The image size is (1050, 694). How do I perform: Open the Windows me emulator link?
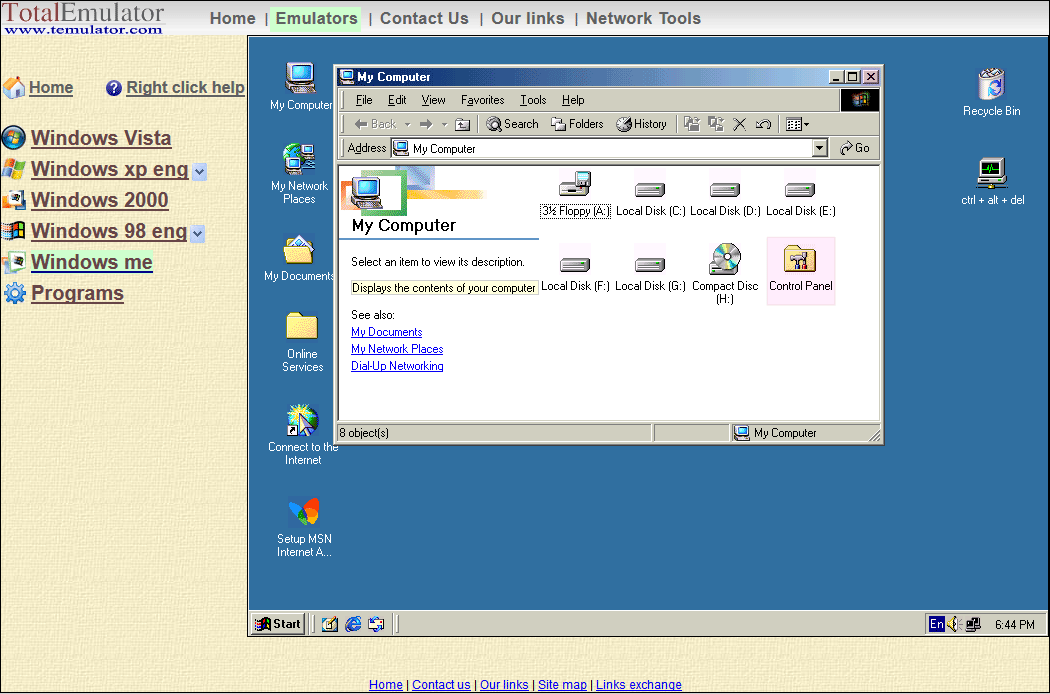point(92,262)
